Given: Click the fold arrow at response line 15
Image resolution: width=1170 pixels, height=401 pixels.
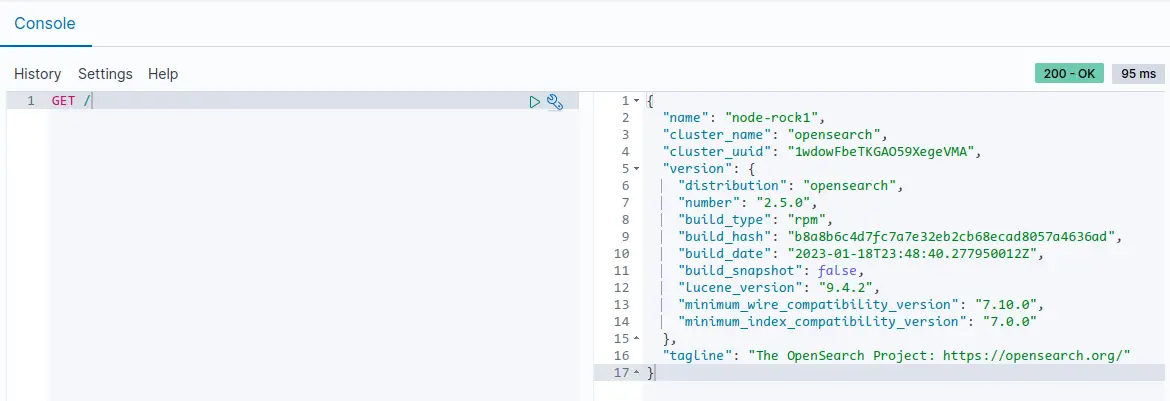Looking at the screenshot, I should point(637,339).
